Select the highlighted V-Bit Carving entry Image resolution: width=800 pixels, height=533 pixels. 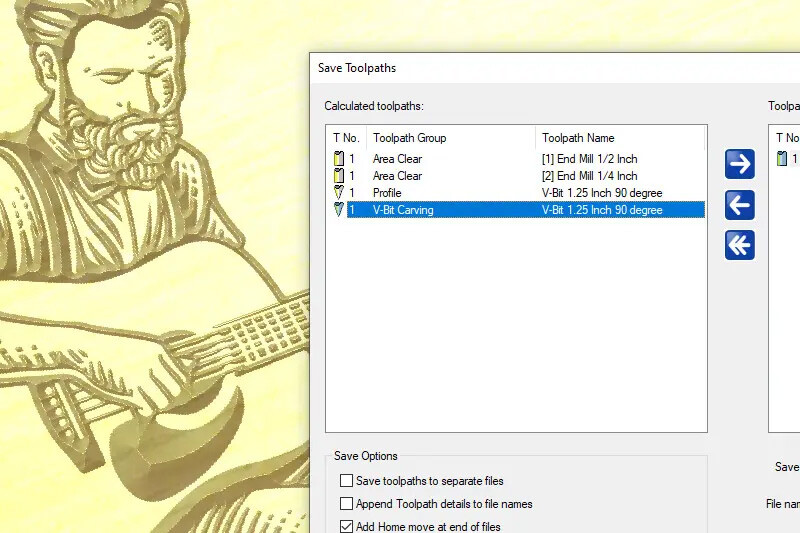coord(403,210)
